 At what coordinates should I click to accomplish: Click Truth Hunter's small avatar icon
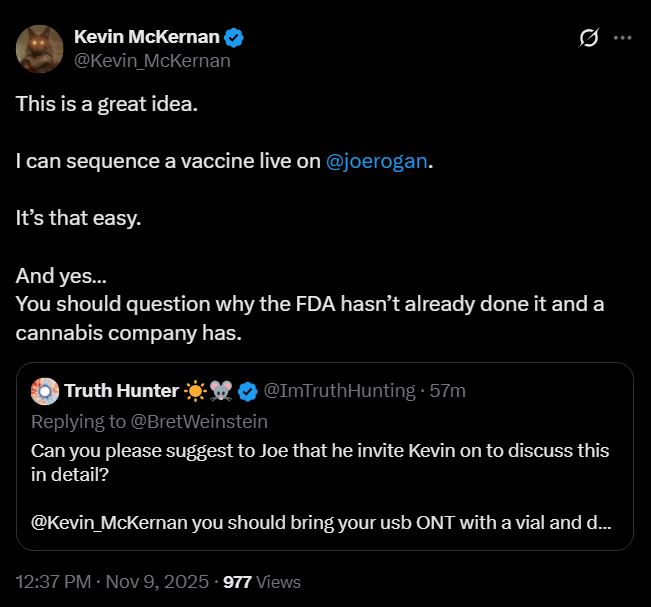point(44,390)
